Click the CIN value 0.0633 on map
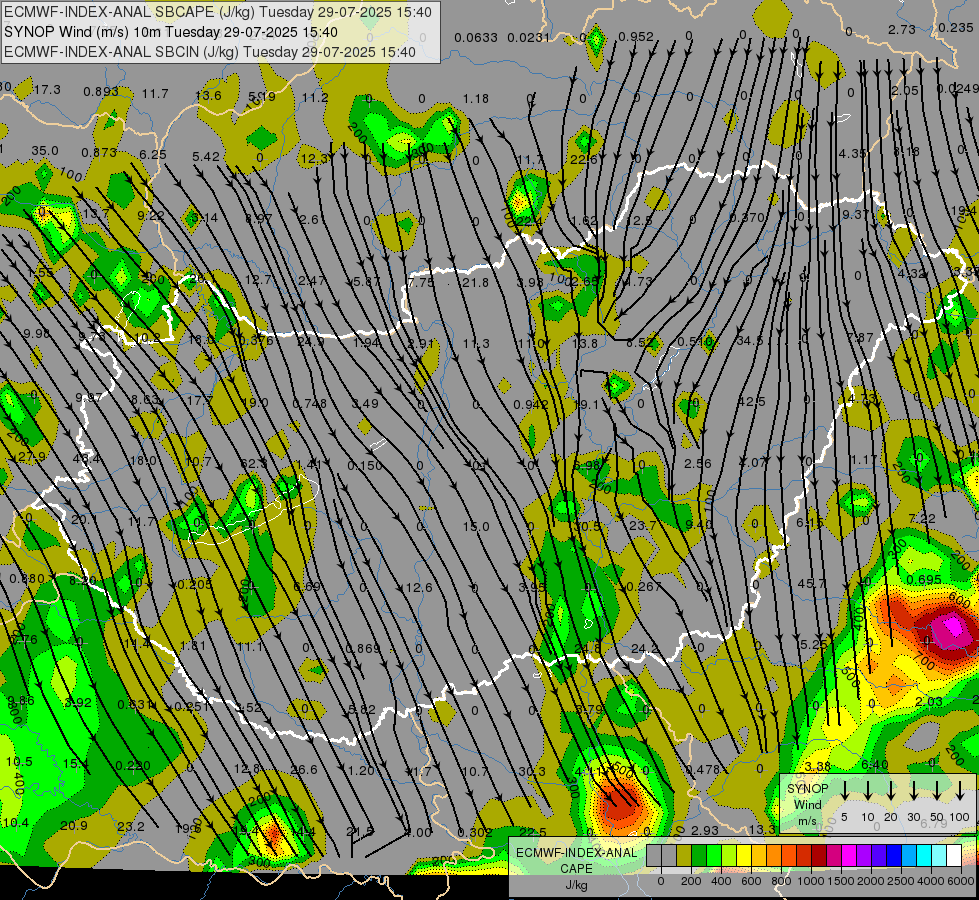Viewport: 979px width, 900px height. [476, 37]
